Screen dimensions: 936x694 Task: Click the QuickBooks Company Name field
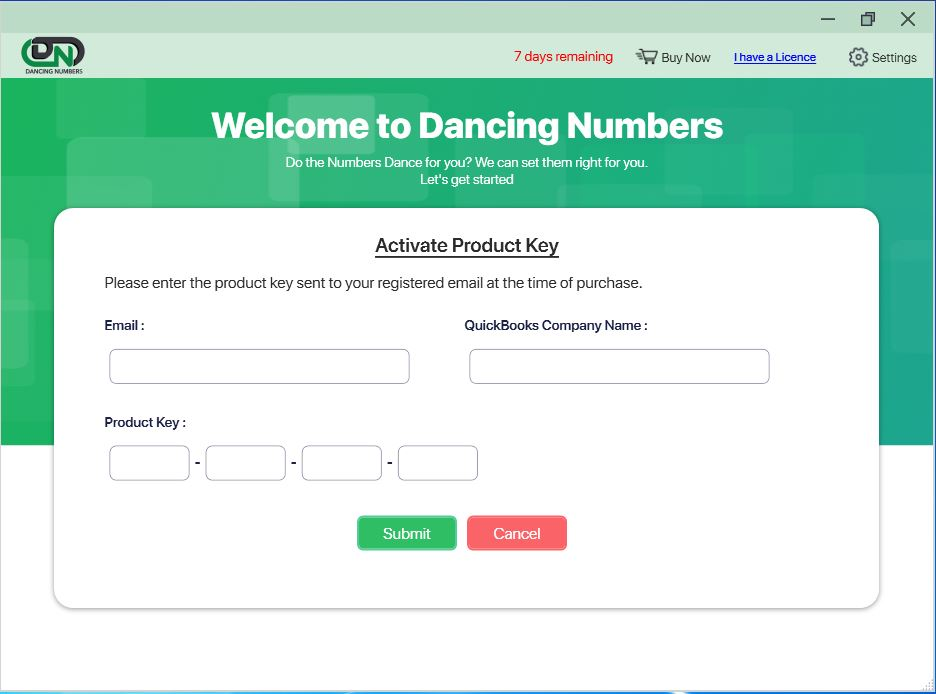pos(618,366)
